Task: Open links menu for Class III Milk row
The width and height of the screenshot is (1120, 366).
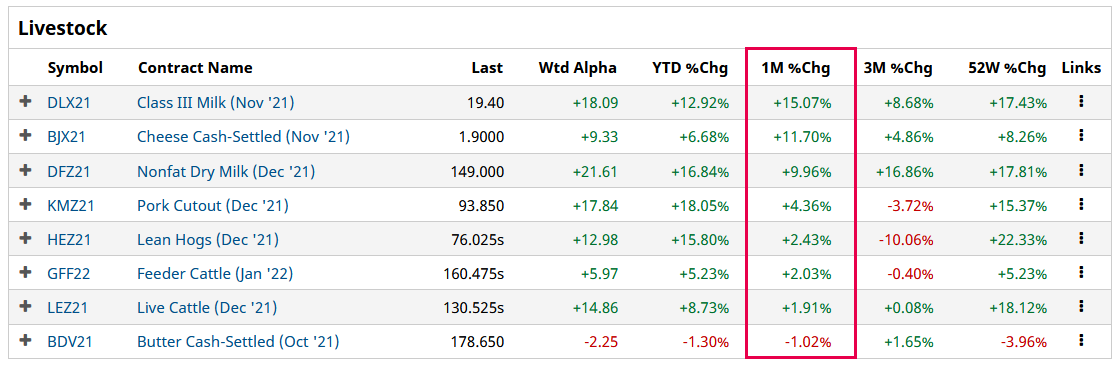Action: pos(1081,102)
